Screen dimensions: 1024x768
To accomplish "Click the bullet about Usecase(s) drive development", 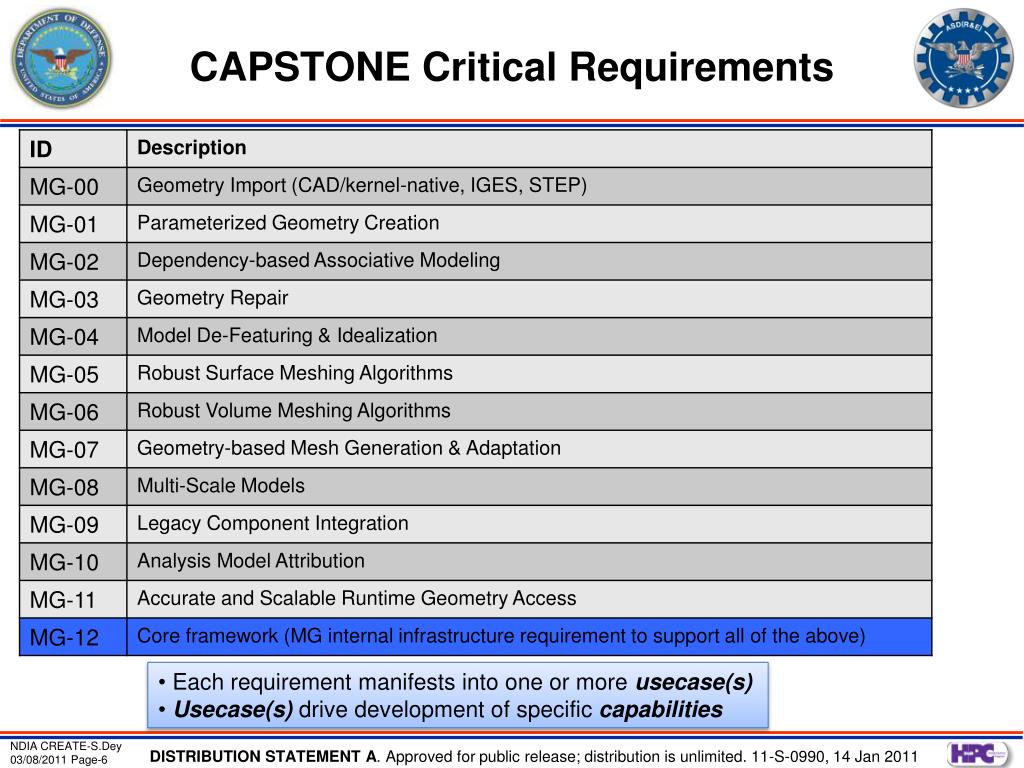I will tap(441, 710).
